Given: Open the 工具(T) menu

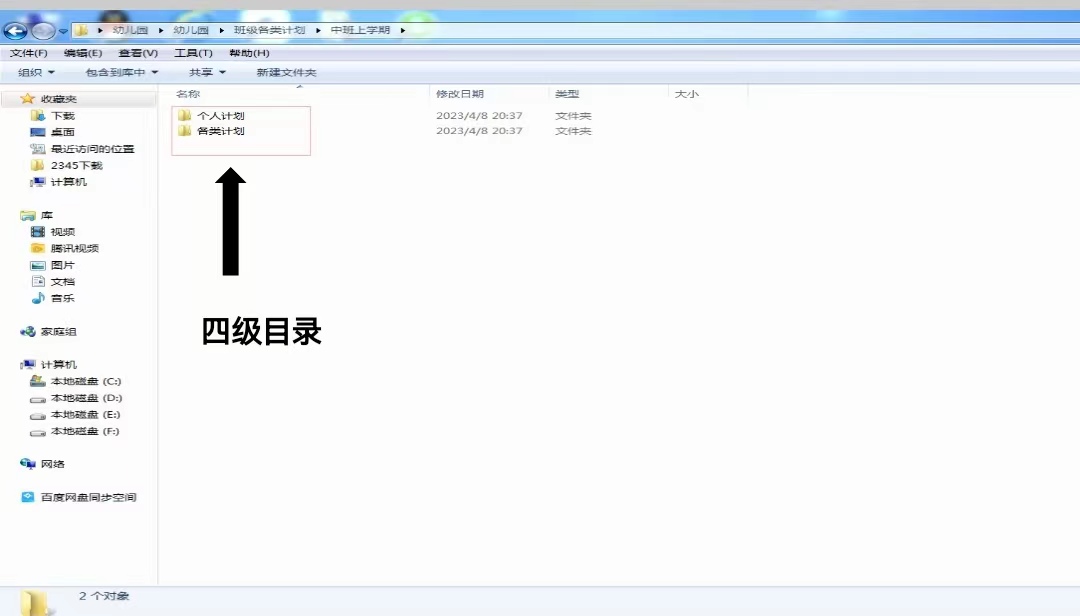Looking at the screenshot, I should coord(193,53).
